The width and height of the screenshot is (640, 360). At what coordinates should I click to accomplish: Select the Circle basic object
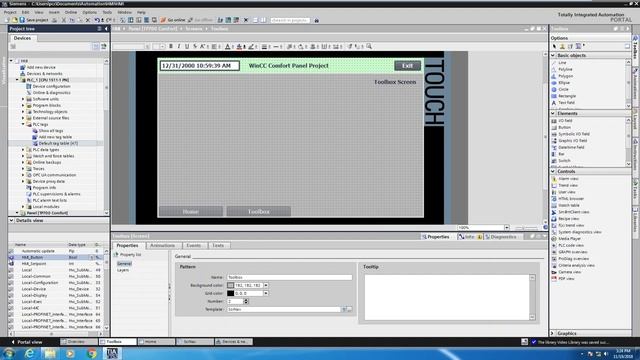point(563,89)
